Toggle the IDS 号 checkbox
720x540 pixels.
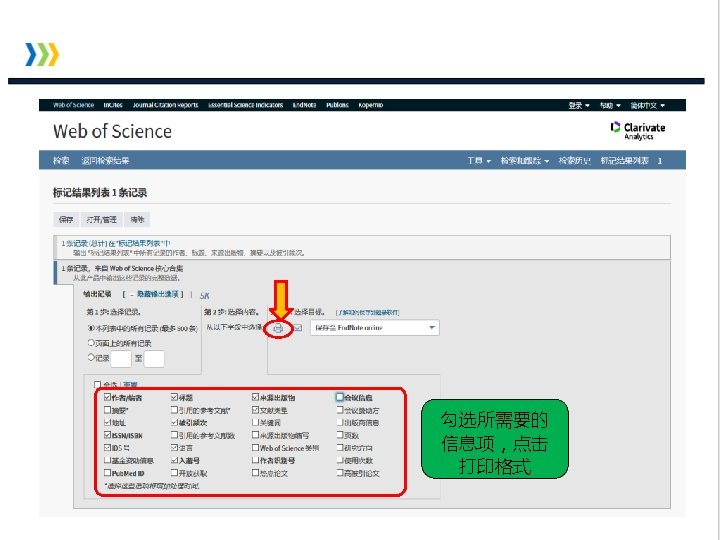[107, 447]
